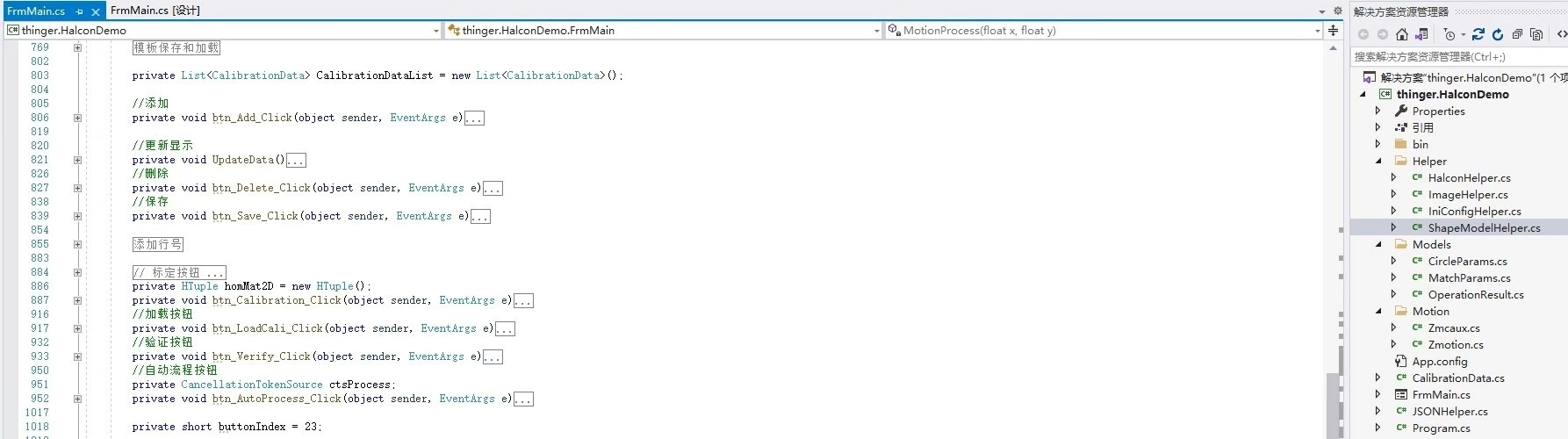The image size is (1568, 439).
Task: Click the collapsed block ellipsis after btn_Calibration_Click
Action: tap(523, 301)
